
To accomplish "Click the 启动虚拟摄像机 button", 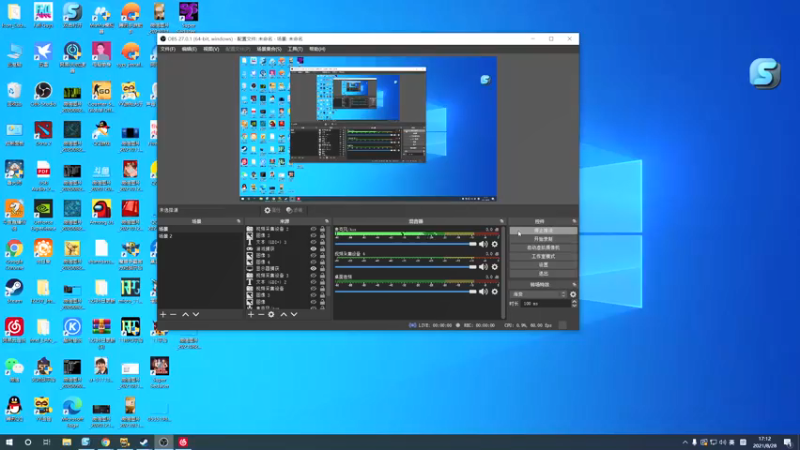I will tap(543, 248).
